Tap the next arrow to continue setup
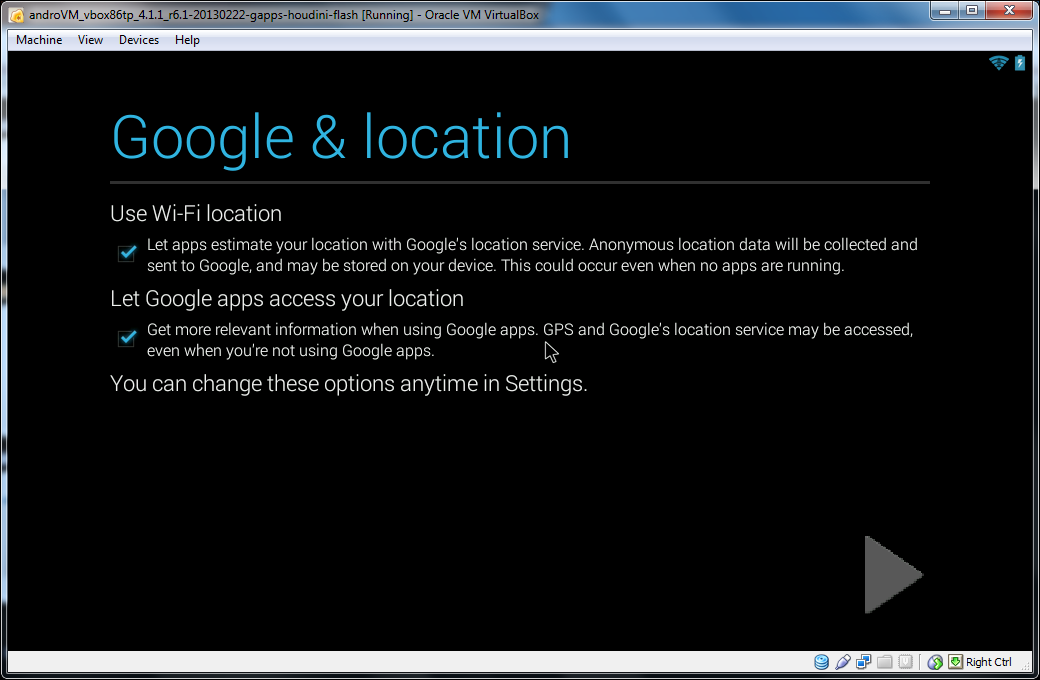Image resolution: width=1040 pixels, height=680 pixels. coord(893,575)
